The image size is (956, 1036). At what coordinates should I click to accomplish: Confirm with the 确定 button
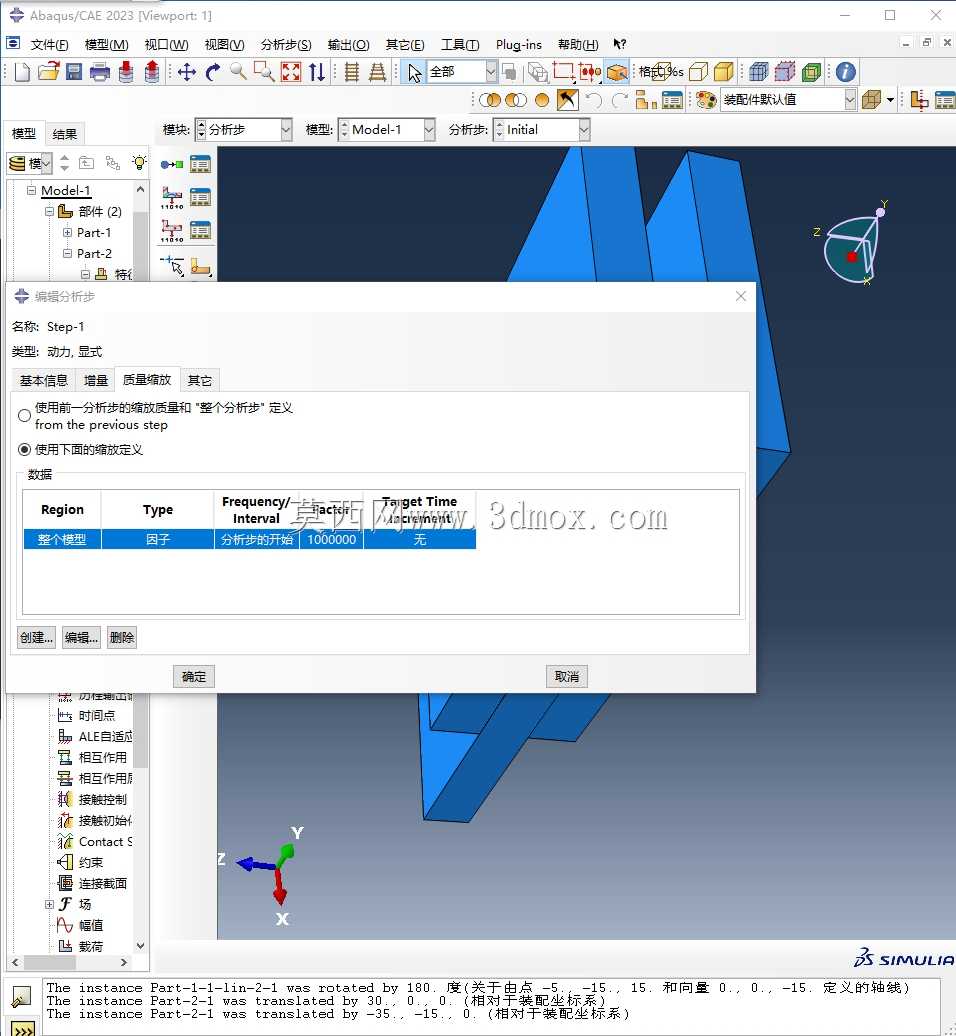(x=194, y=677)
